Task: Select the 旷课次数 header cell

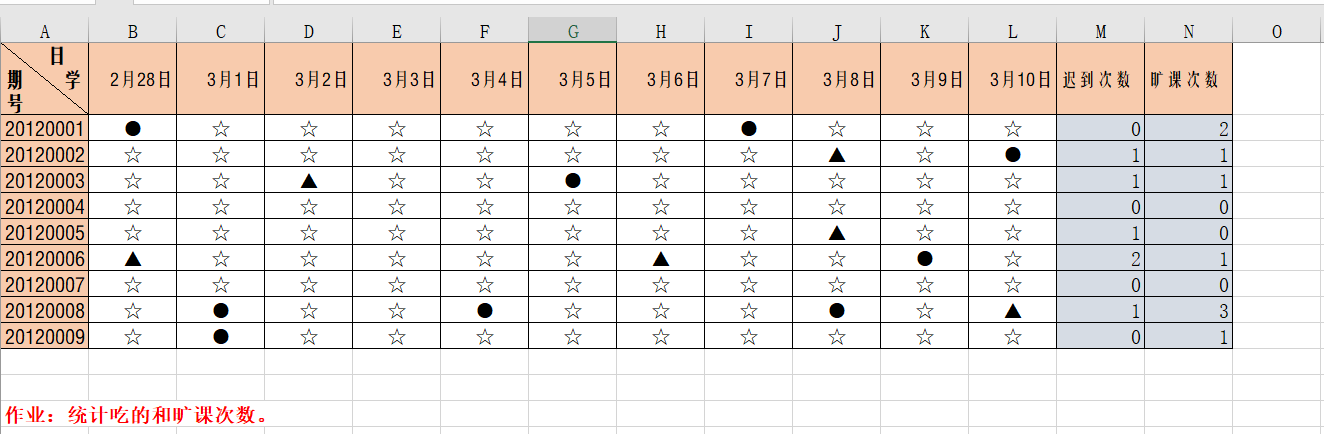Action: pos(1189,79)
